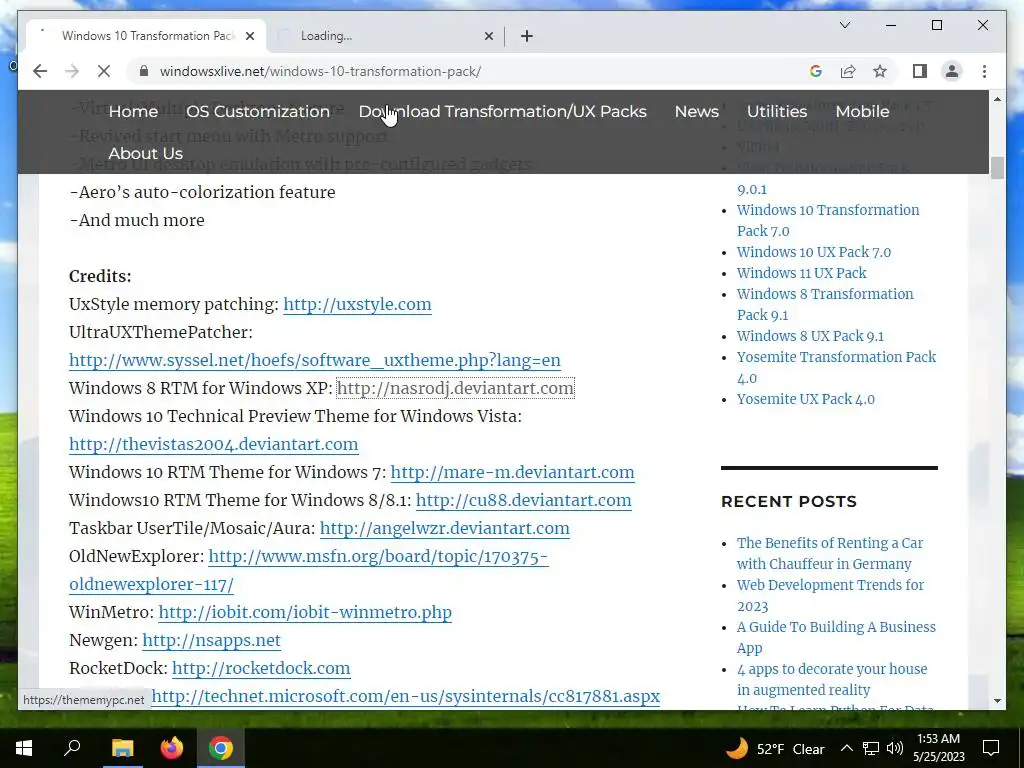This screenshot has width=1024, height=768.
Task: Go back to the previous page
Action: (40, 71)
